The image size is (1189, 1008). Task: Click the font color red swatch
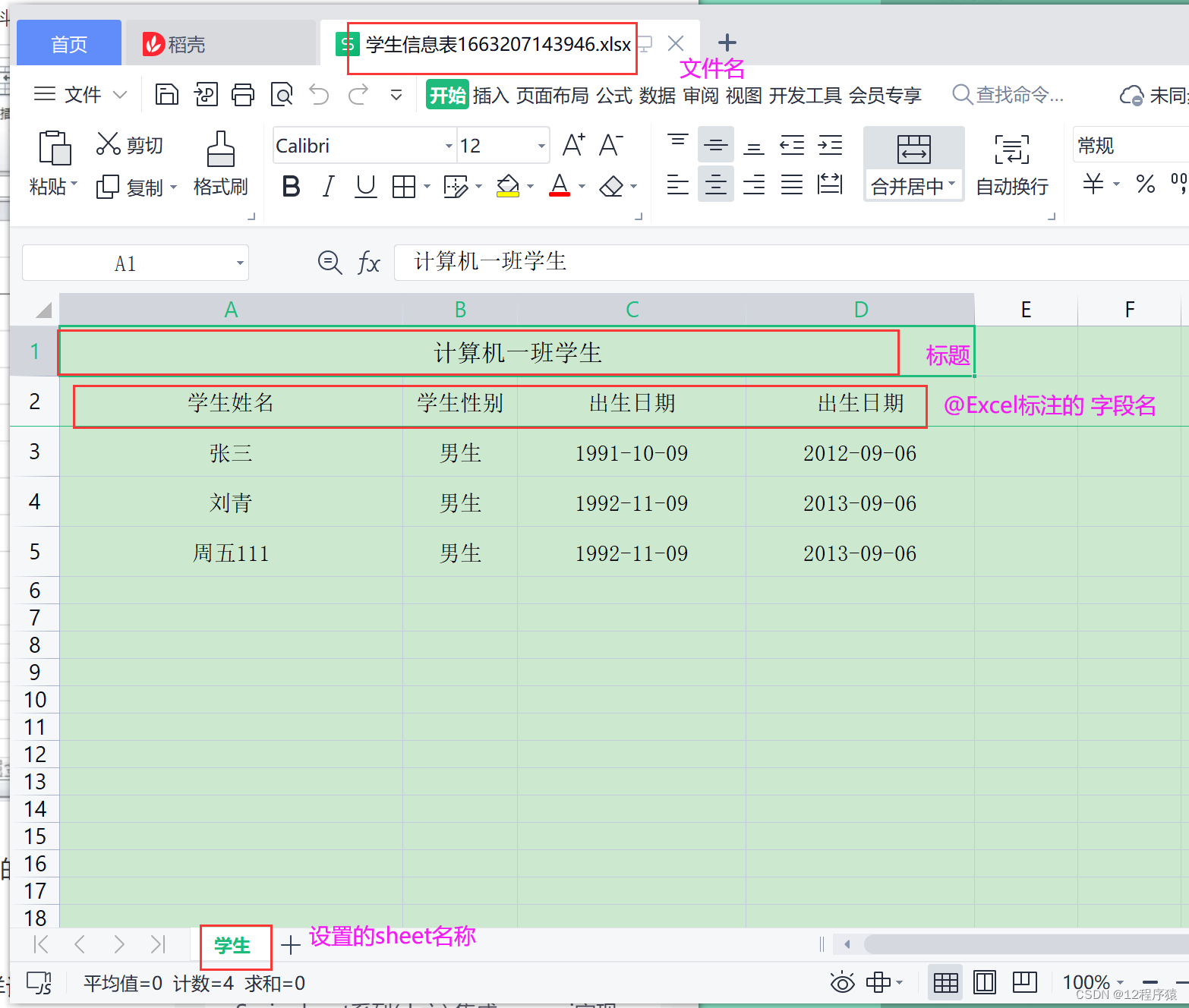(560, 194)
